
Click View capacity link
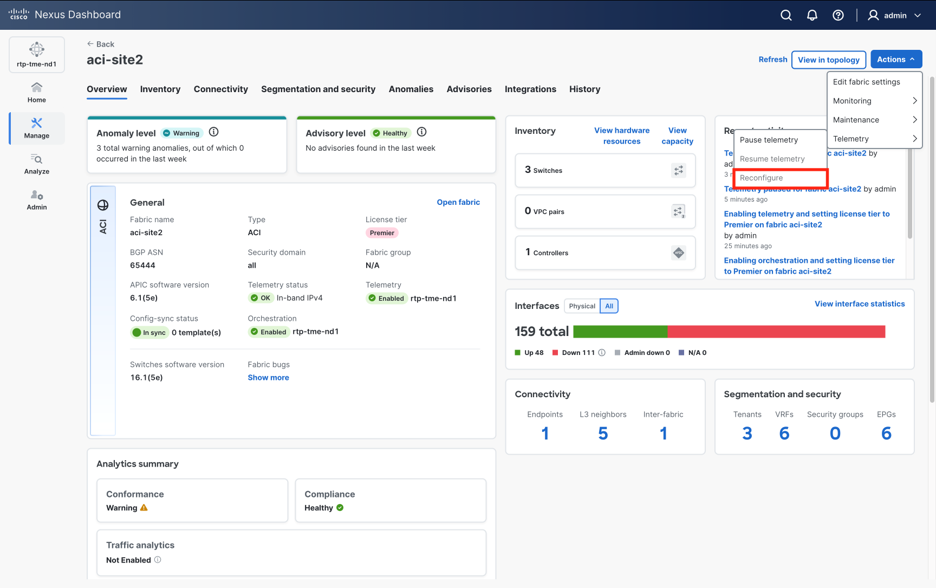coord(678,136)
